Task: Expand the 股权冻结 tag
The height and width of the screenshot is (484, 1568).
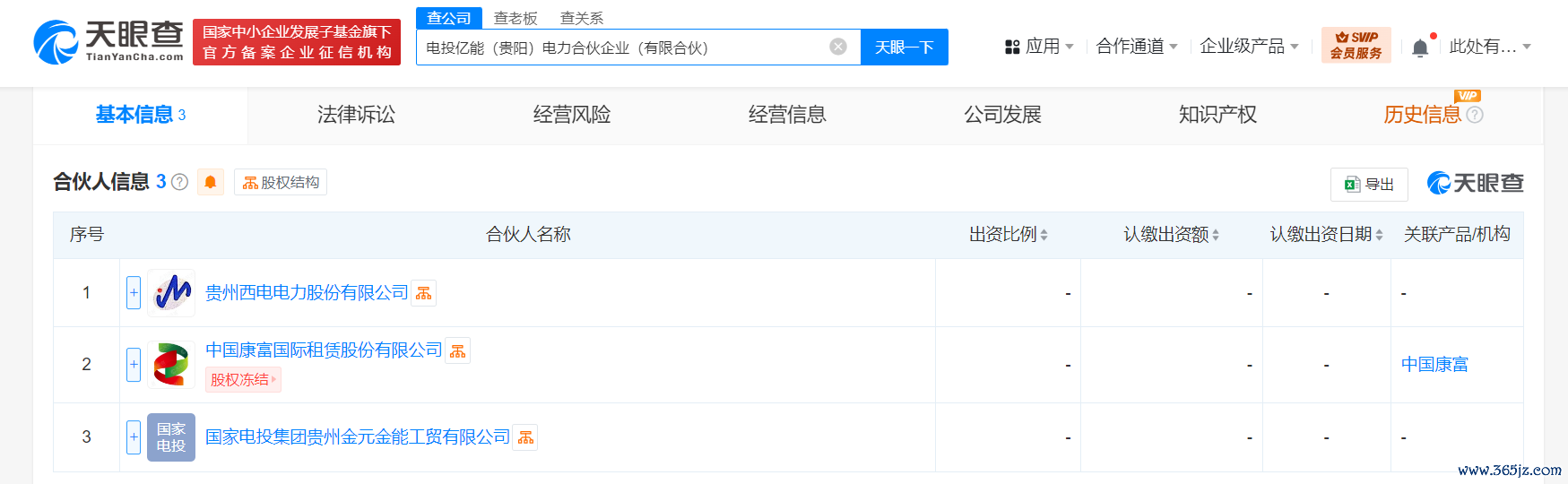Action: click(243, 380)
